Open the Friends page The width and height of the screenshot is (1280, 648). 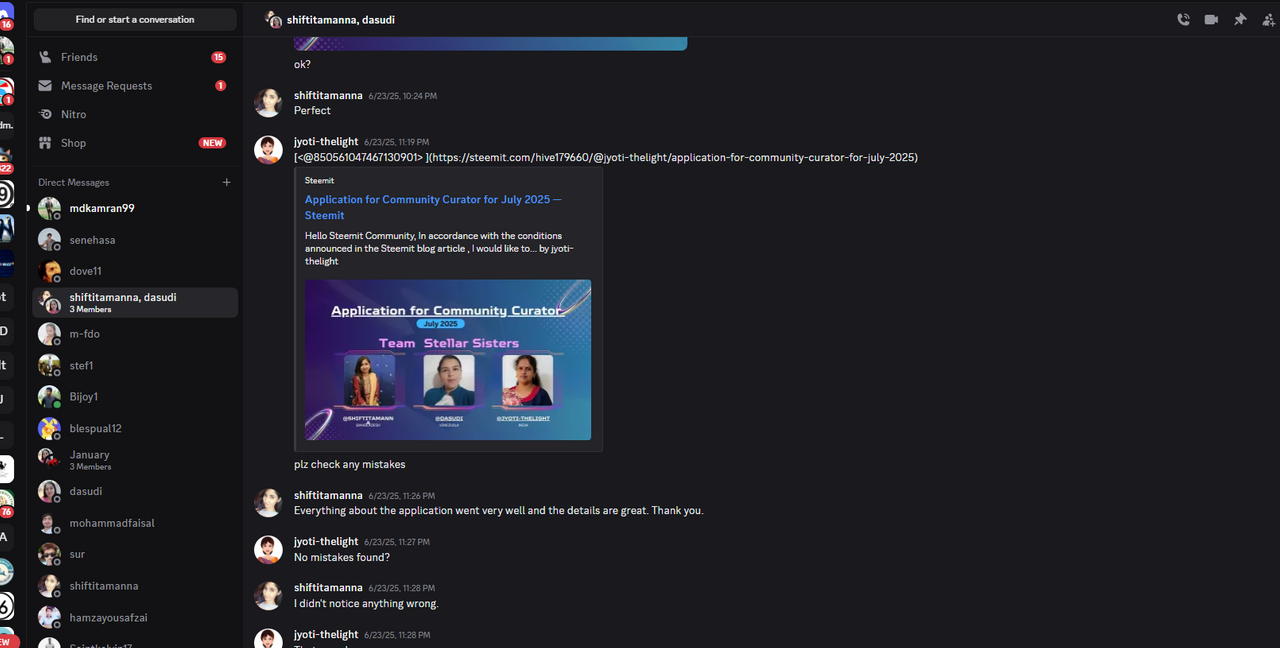click(134, 57)
